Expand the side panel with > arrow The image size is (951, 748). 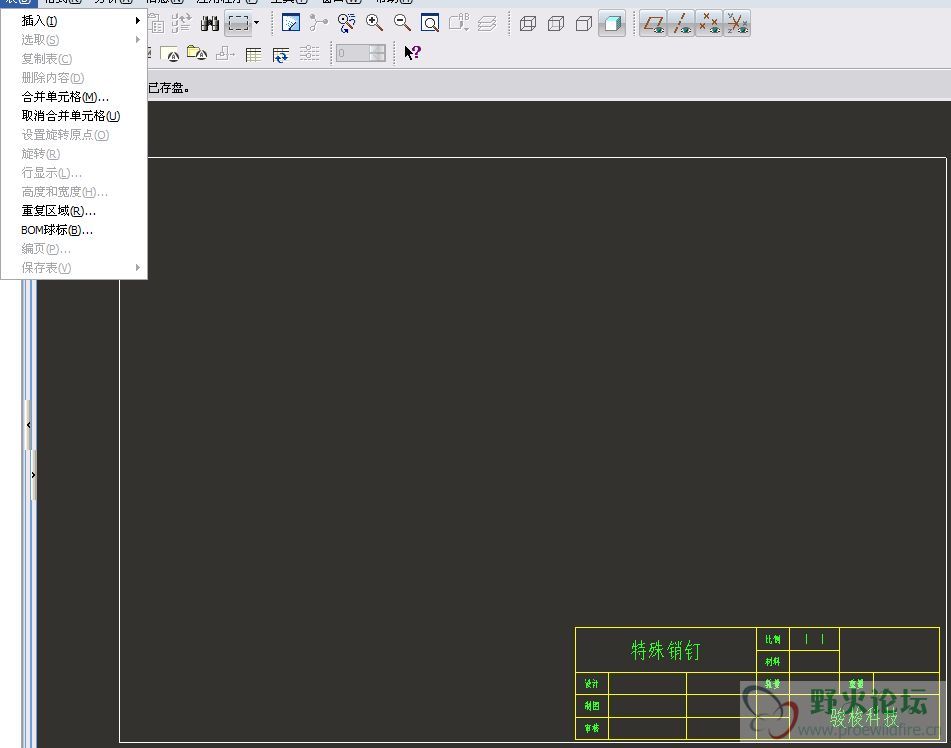tap(33, 475)
